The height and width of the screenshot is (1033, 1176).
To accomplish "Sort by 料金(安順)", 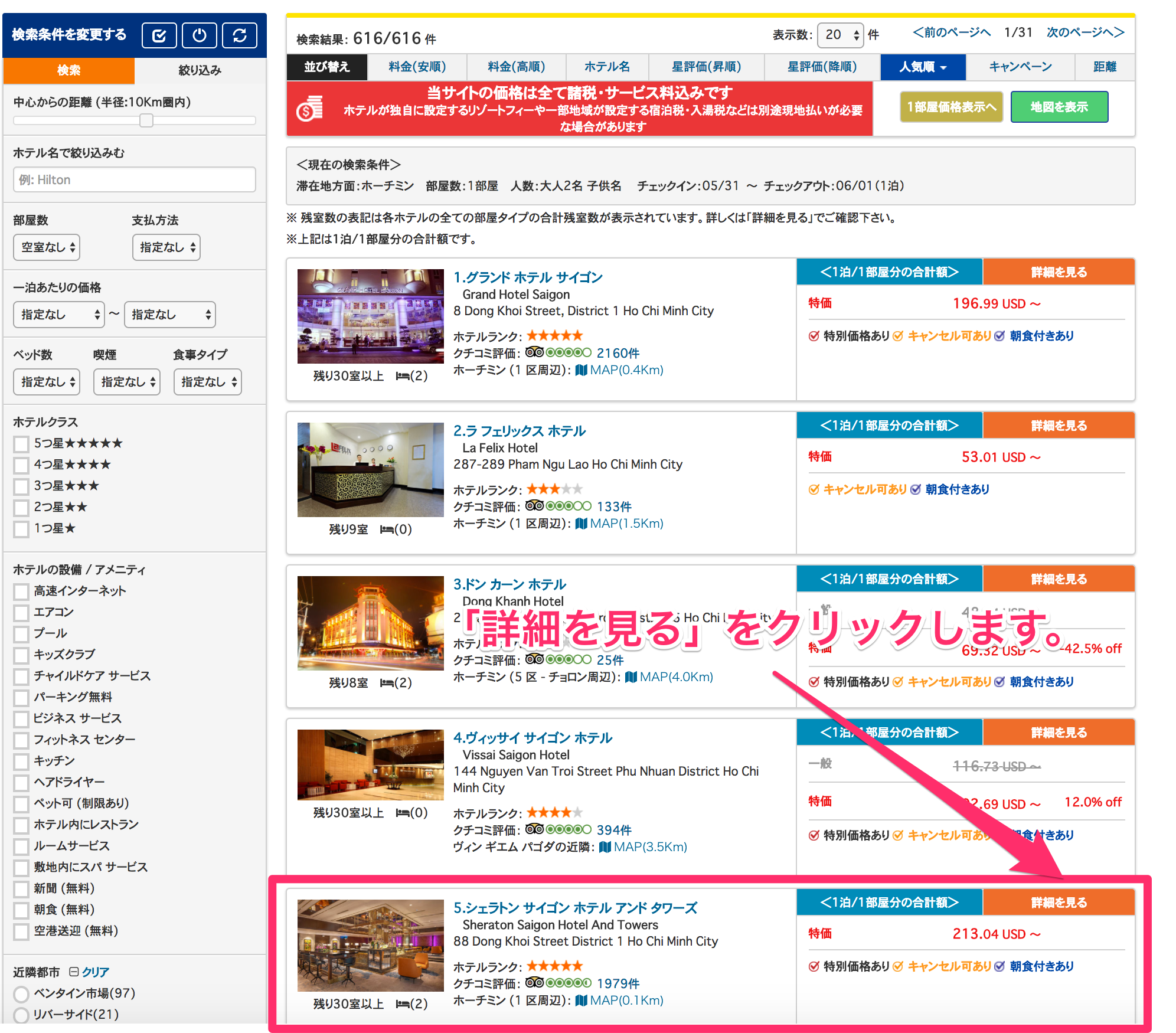I will coord(417,67).
